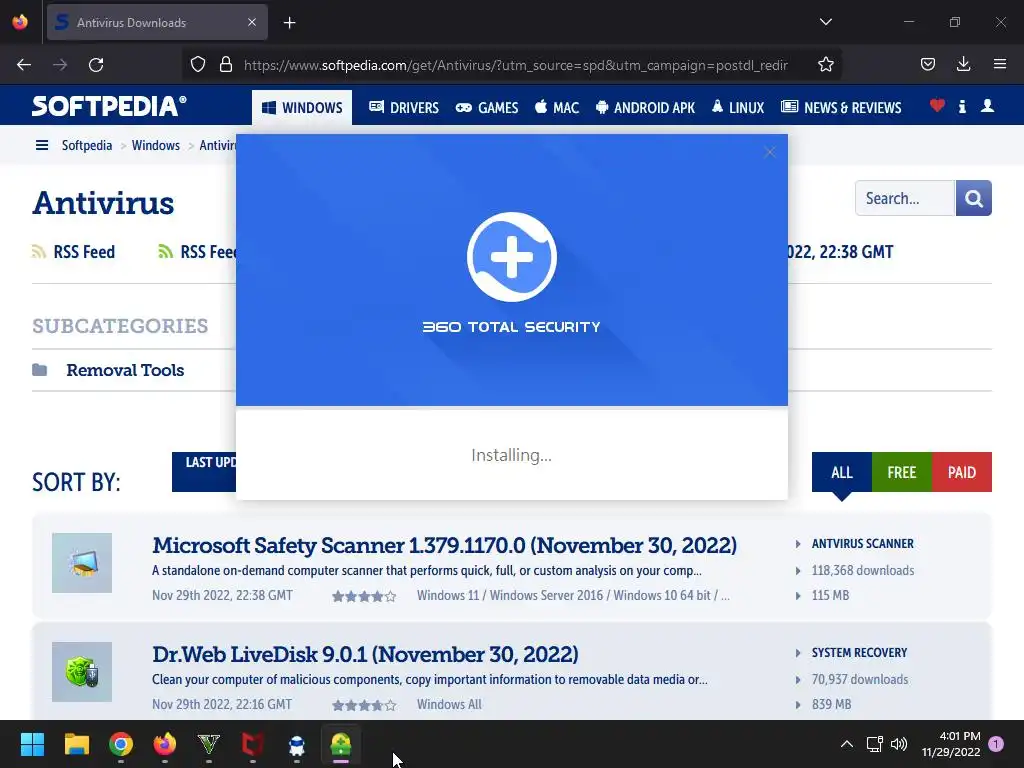1024x768 pixels.
Task: Click the 118,368 downloads text
Action: 863,570
